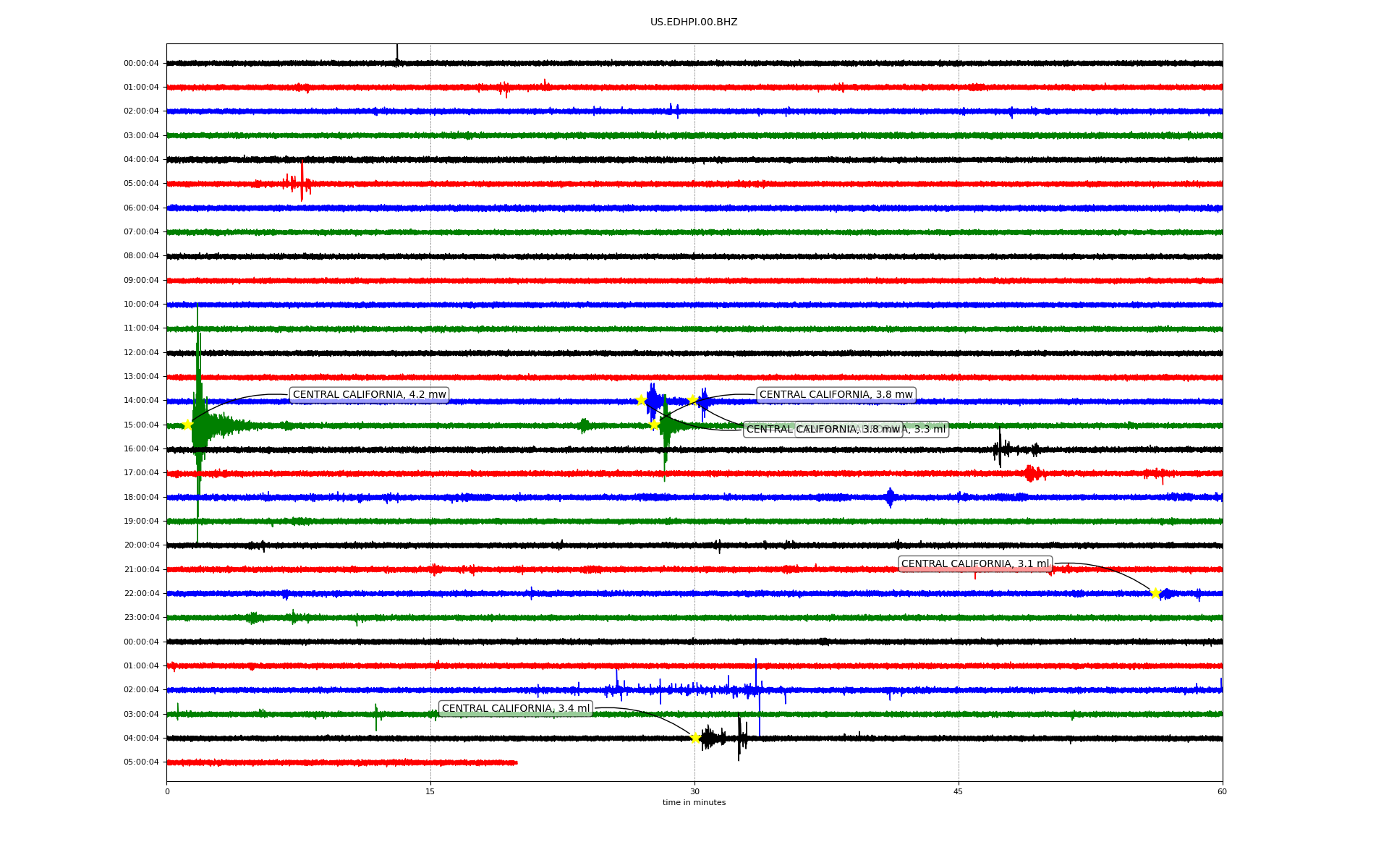Select the upper 'CENTRAL CALIFORNIA, 3.8 mw' label
The height and width of the screenshot is (868, 1389).
pyautogui.click(x=836, y=395)
